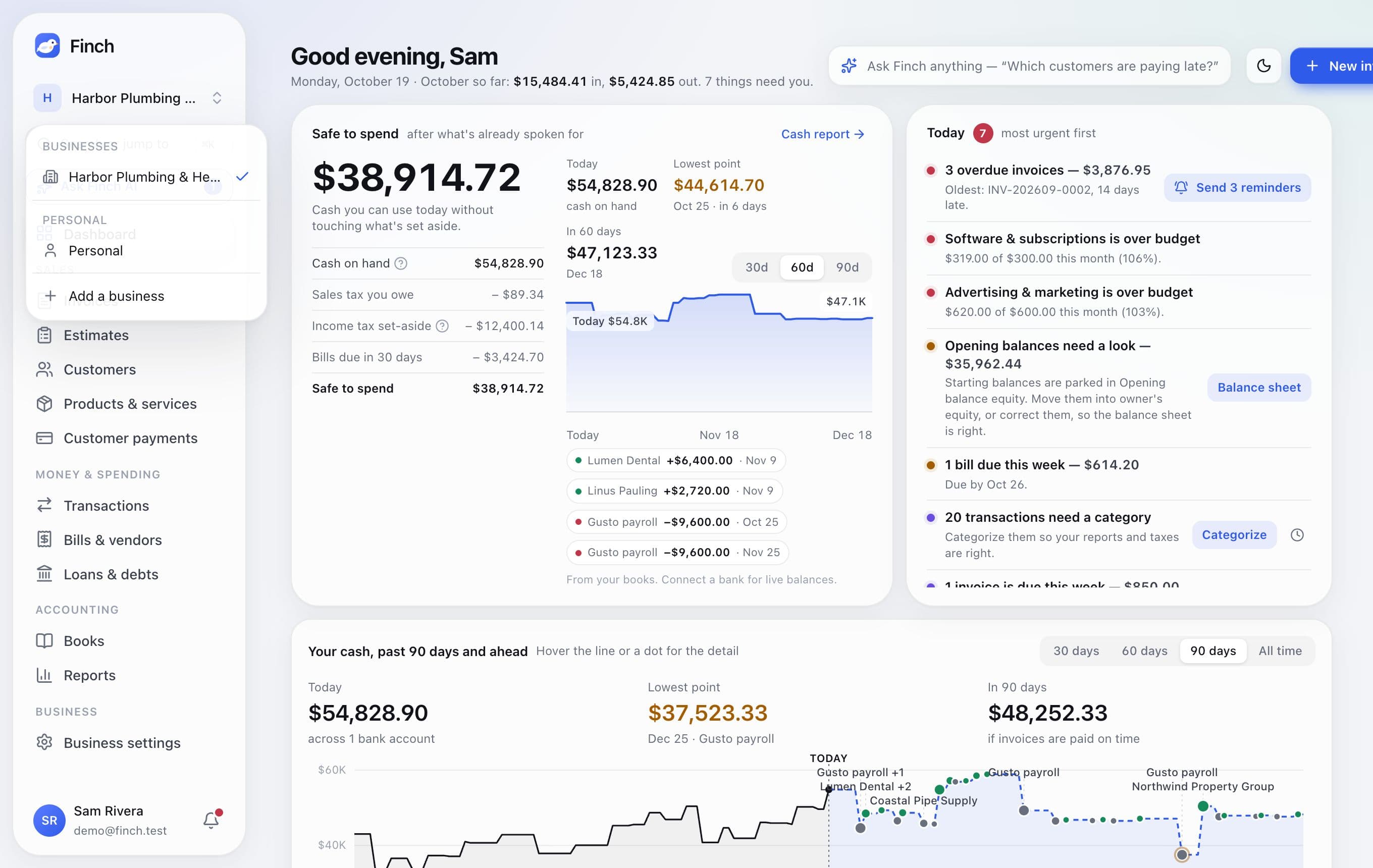Click the Categorize button
Screen dimensions: 1373x868
tap(1234, 534)
